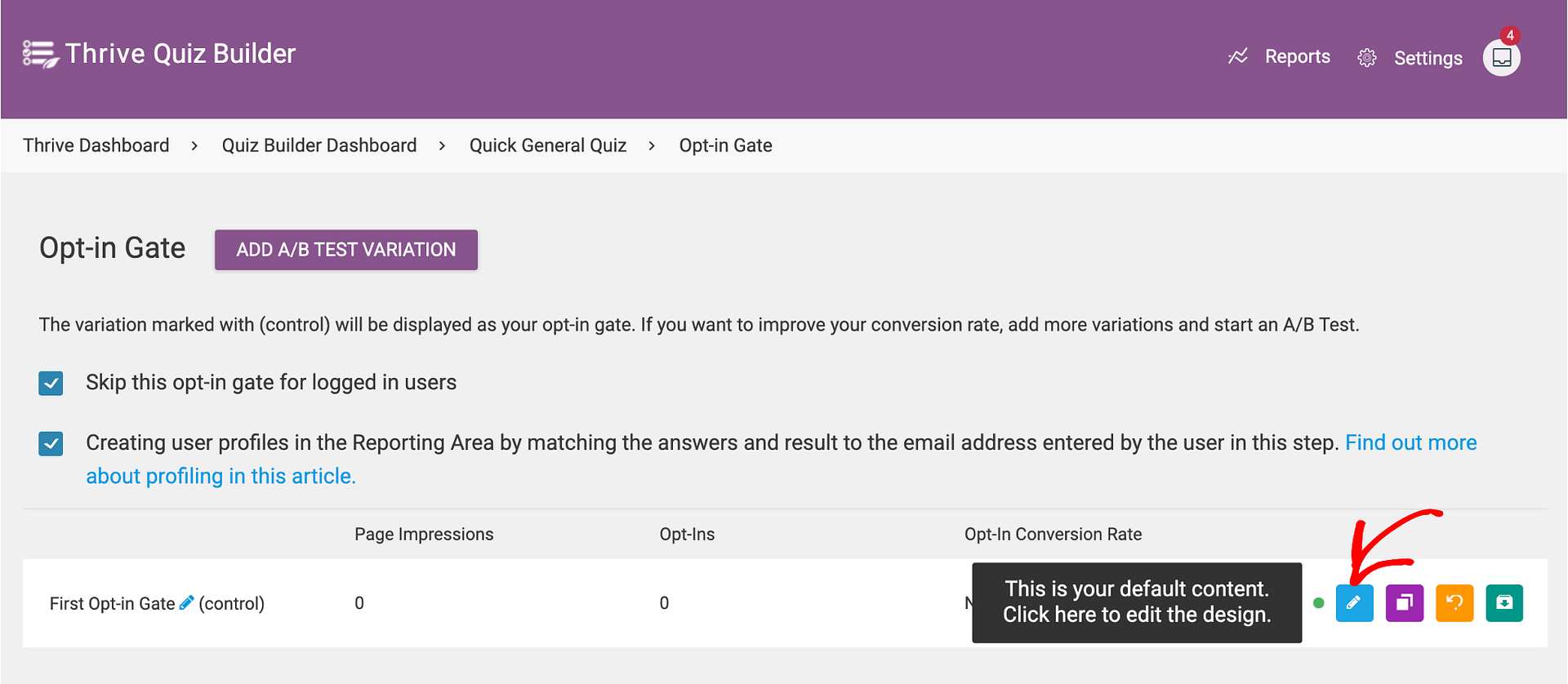Click the ADD A/B TEST VARIATION button
Viewport: 1568px width, 684px height.
coord(346,250)
